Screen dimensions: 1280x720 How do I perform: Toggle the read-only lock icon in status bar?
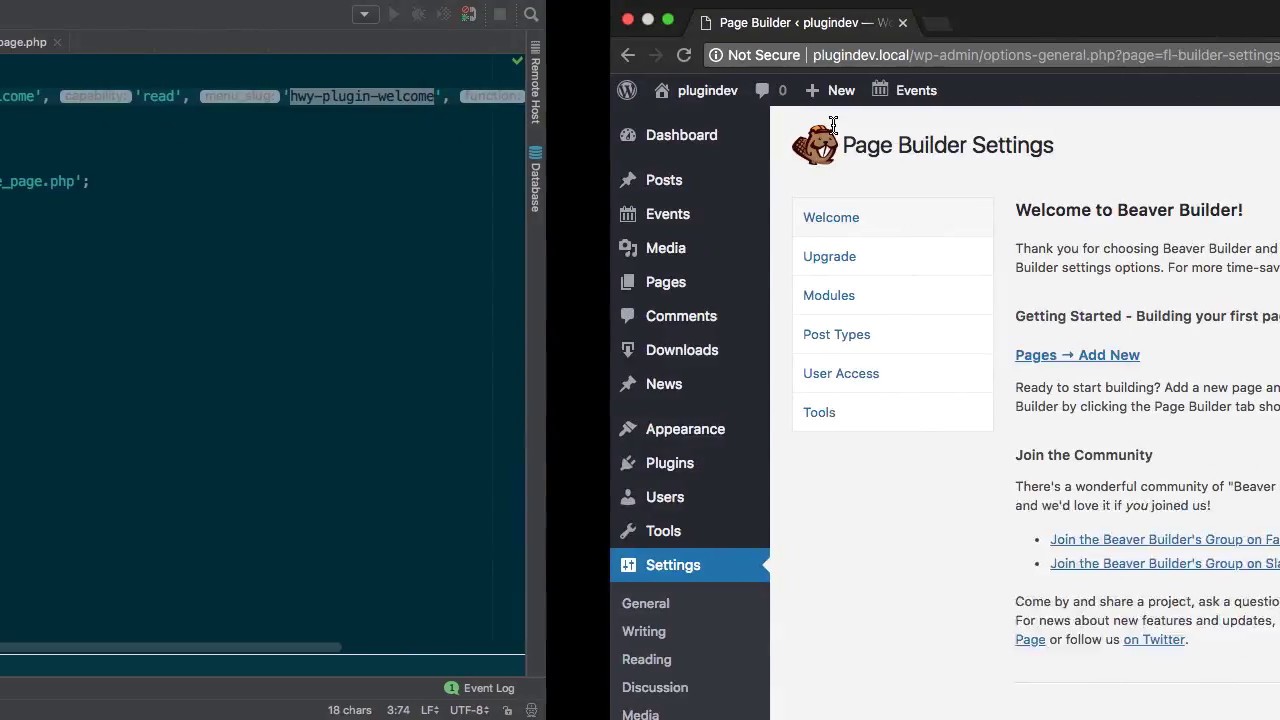click(508, 710)
